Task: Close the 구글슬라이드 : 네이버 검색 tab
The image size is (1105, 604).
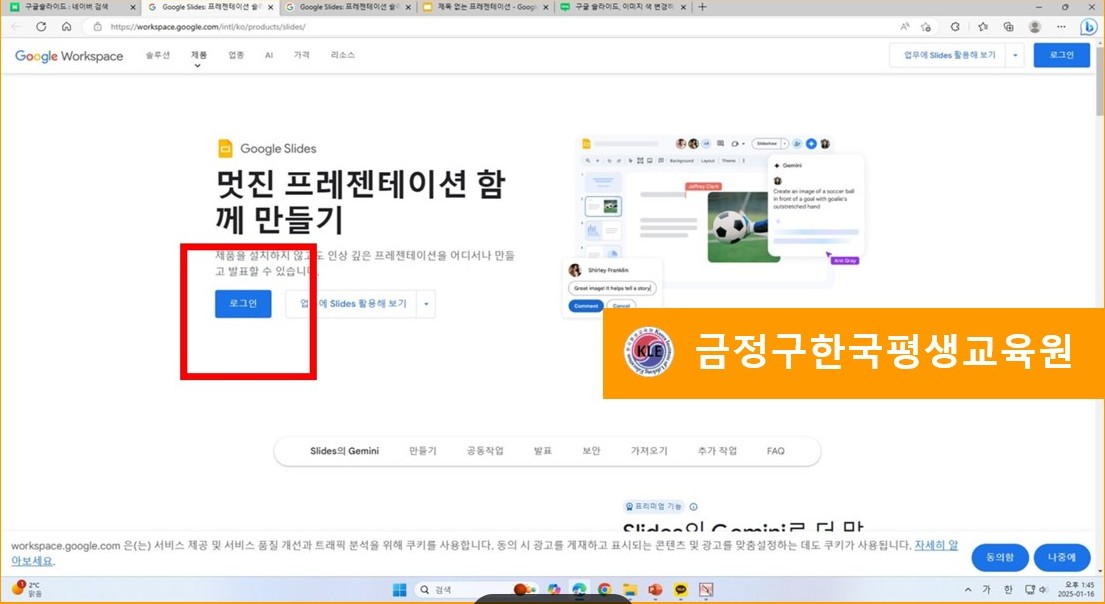Action: coord(133,7)
